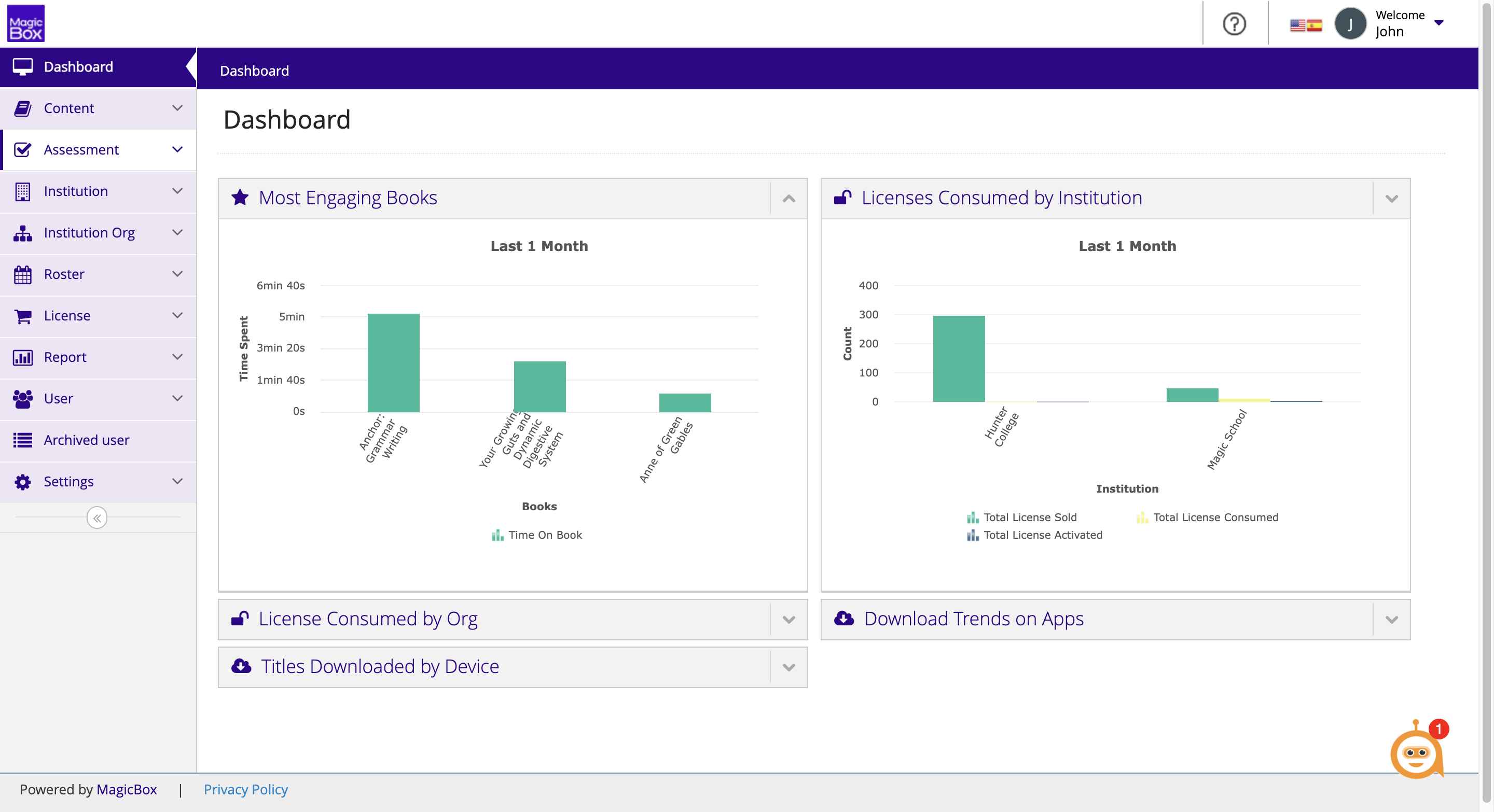The width and height of the screenshot is (1494, 812).
Task: Toggle Licenses Consumed by Institution panel chevron
Action: pyautogui.click(x=1391, y=199)
